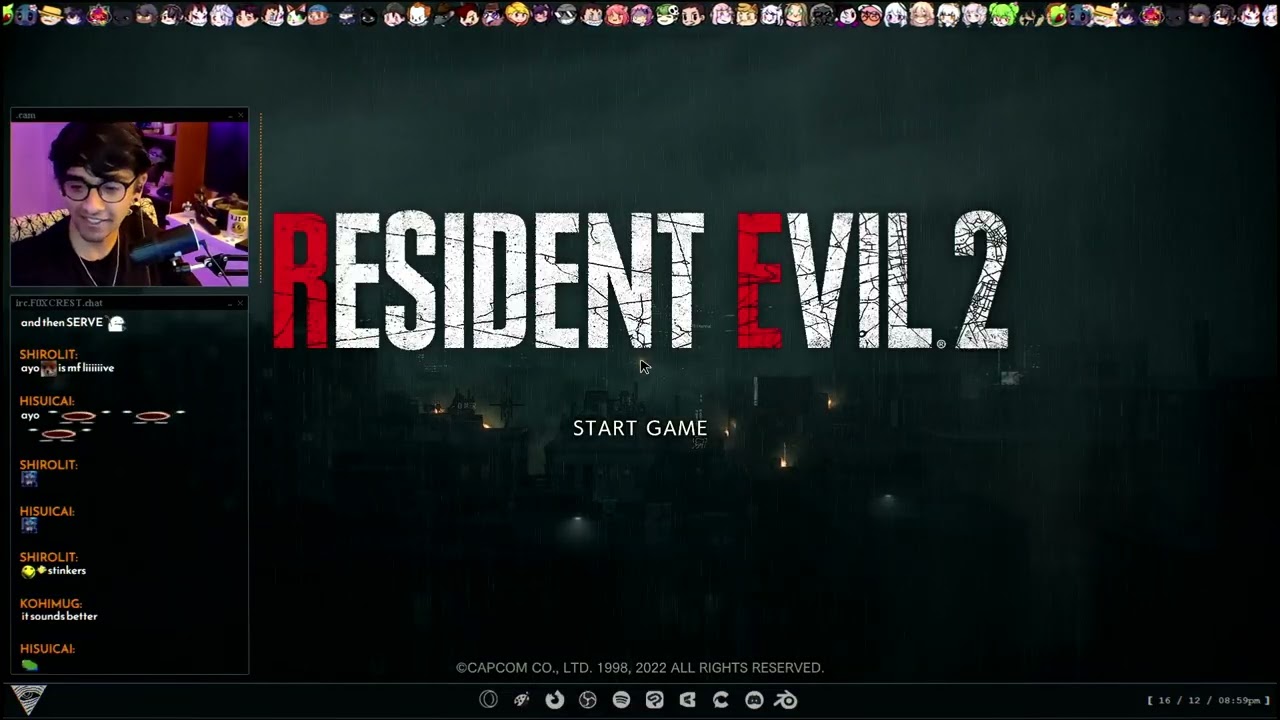Click the calico cat avatar in top row
The image size is (1280, 720).
pos(296,15)
